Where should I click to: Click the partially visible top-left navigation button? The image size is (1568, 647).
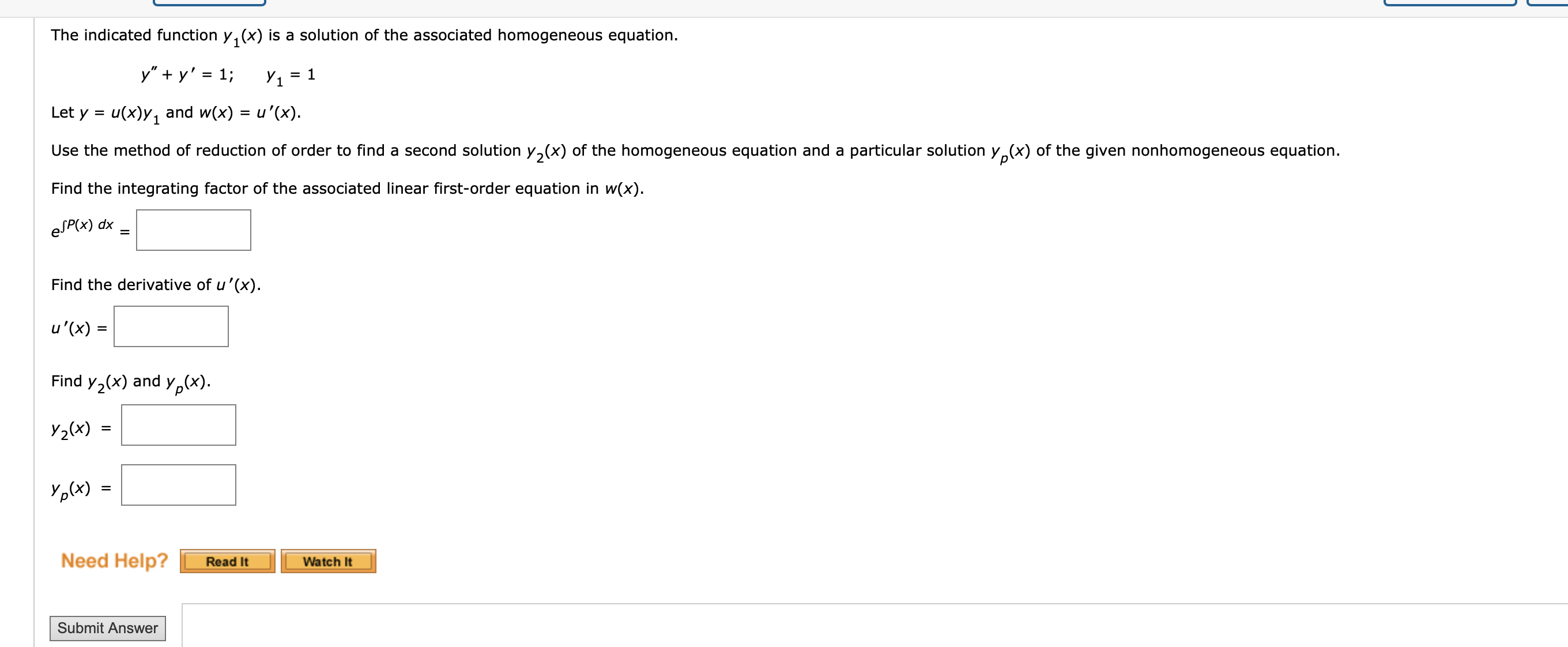click(x=210, y=3)
